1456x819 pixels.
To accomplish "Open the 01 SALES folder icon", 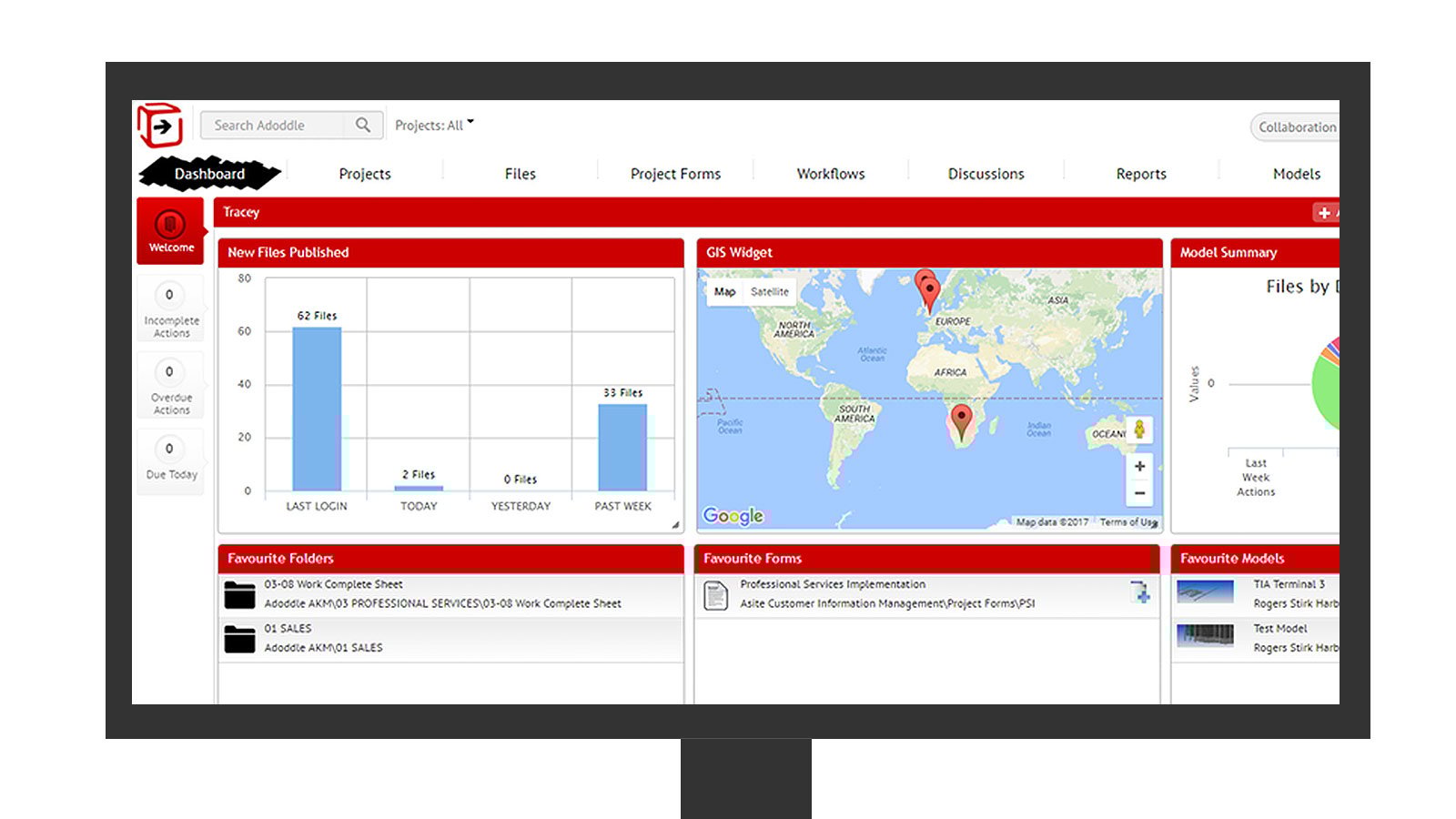I will pyautogui.click(x=240, y=639).
